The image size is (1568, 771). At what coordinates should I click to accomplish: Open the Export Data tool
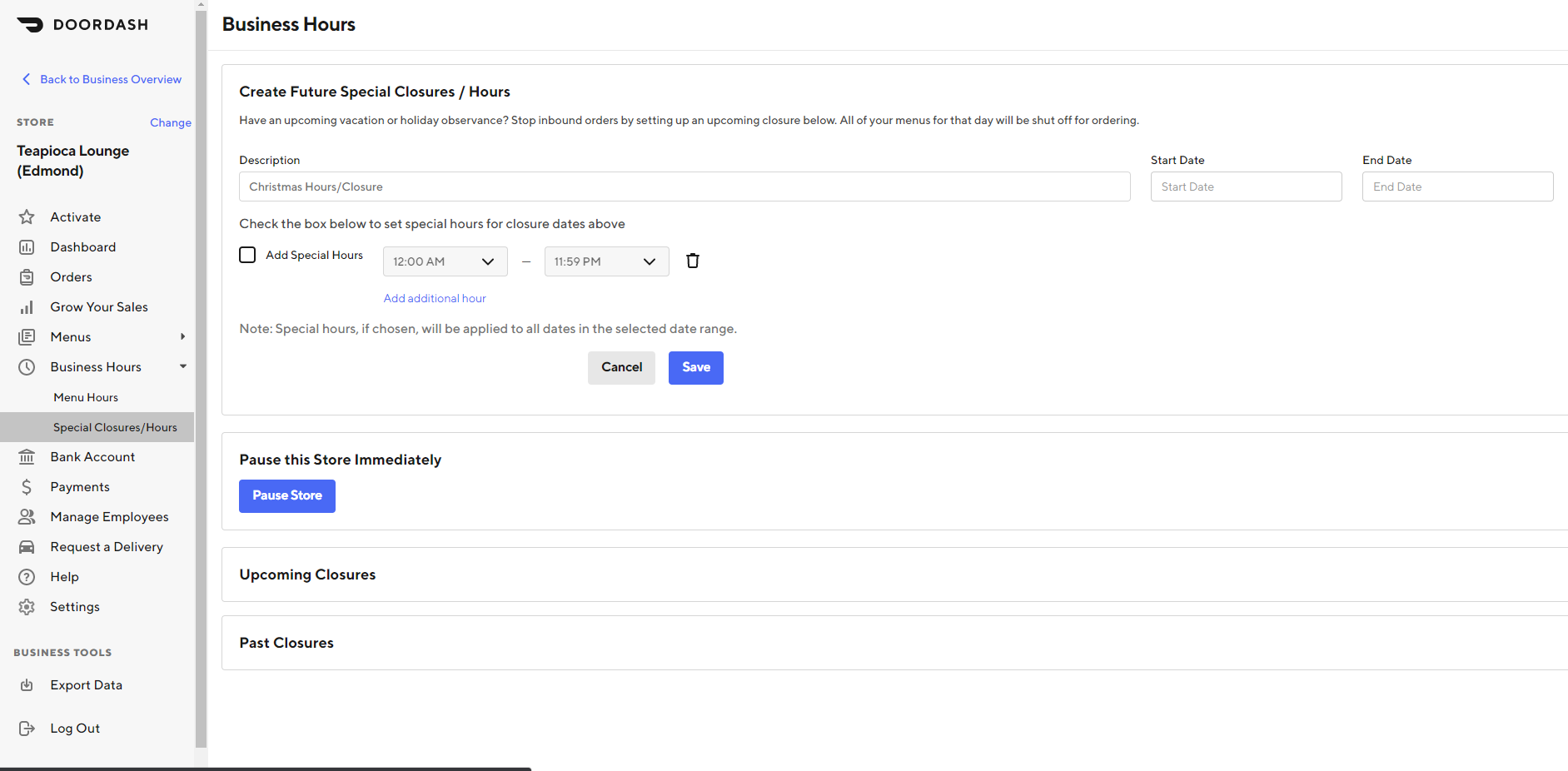point(87,685)
